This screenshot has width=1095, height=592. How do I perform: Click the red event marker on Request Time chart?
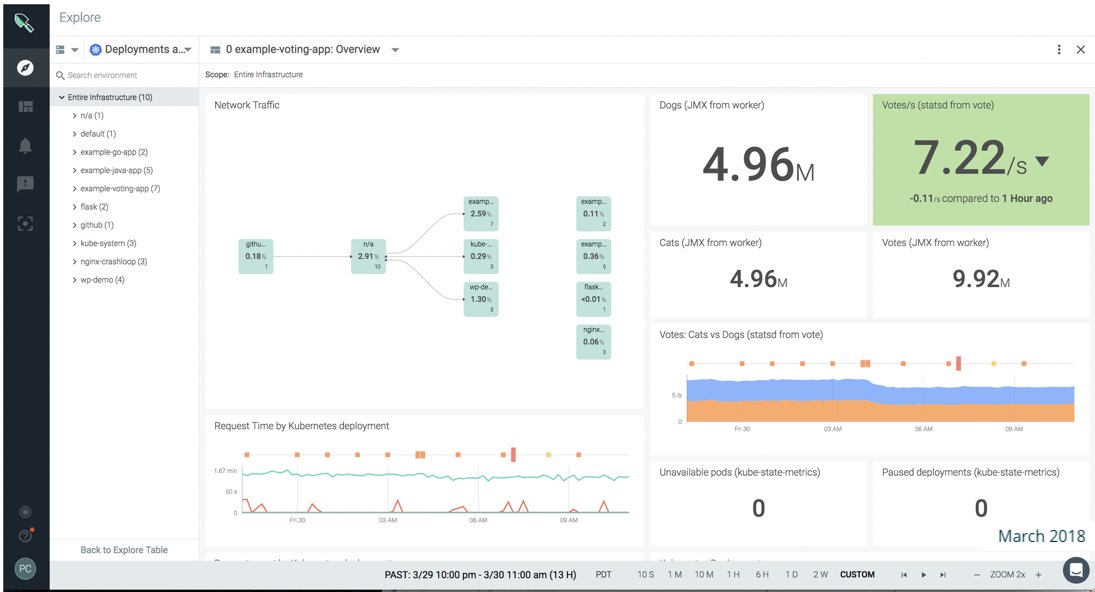[x=513, y=454]
